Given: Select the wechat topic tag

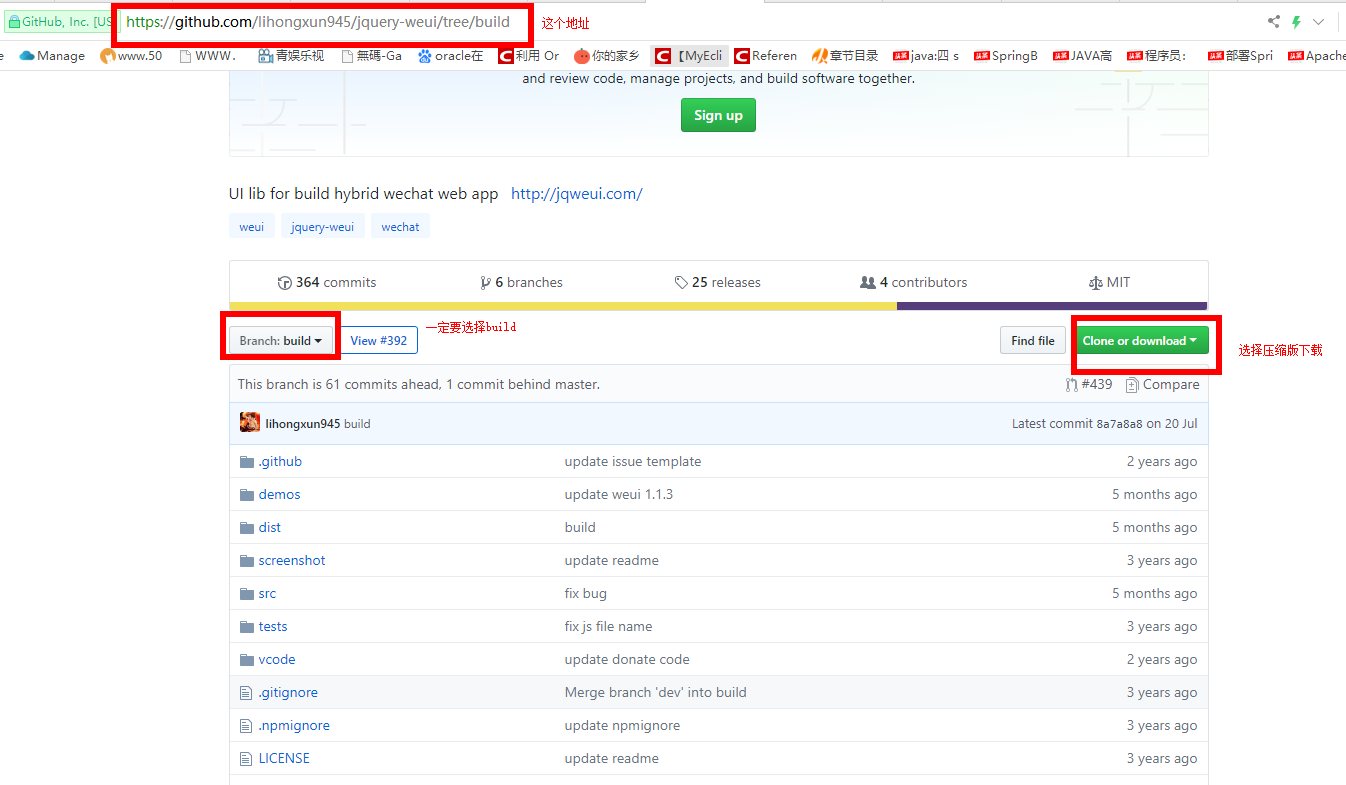Looking at the screenshot, I should (400, 227).
